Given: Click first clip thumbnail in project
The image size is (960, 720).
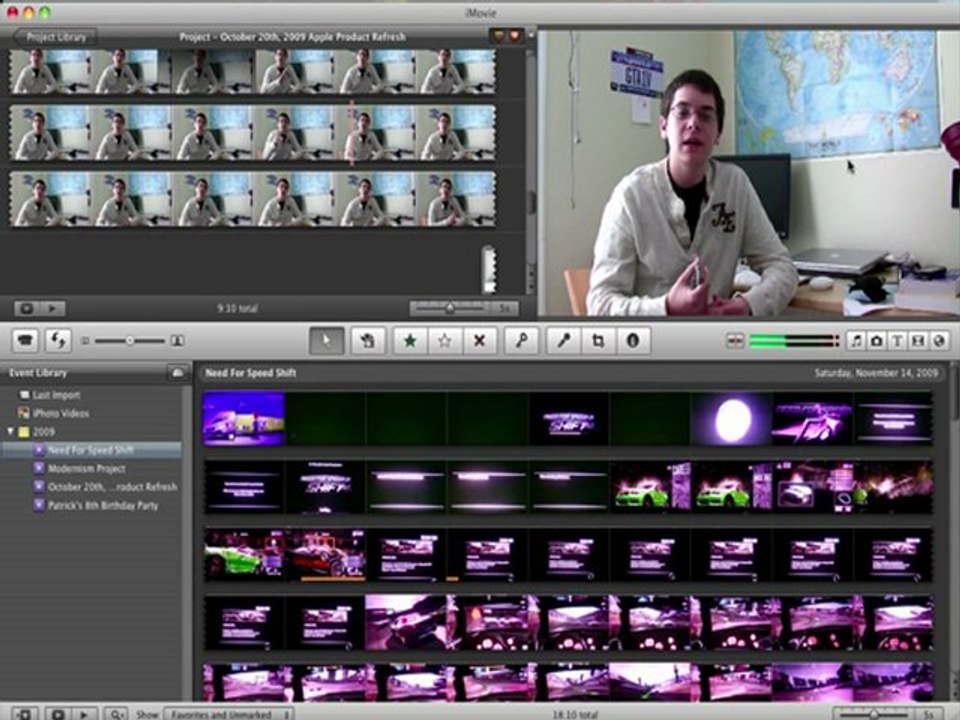Looking at the screenshot, I should [50, 71].
